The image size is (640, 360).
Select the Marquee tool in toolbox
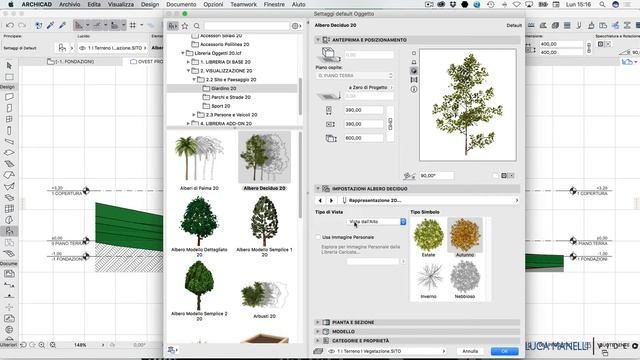[x=9, y=77]
